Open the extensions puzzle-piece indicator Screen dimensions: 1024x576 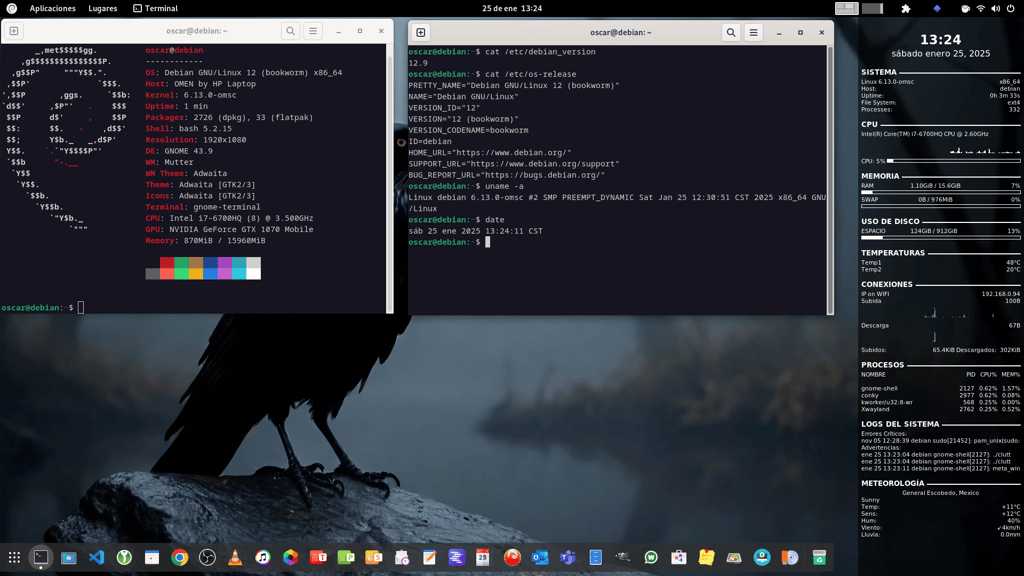tap(906, 8)
